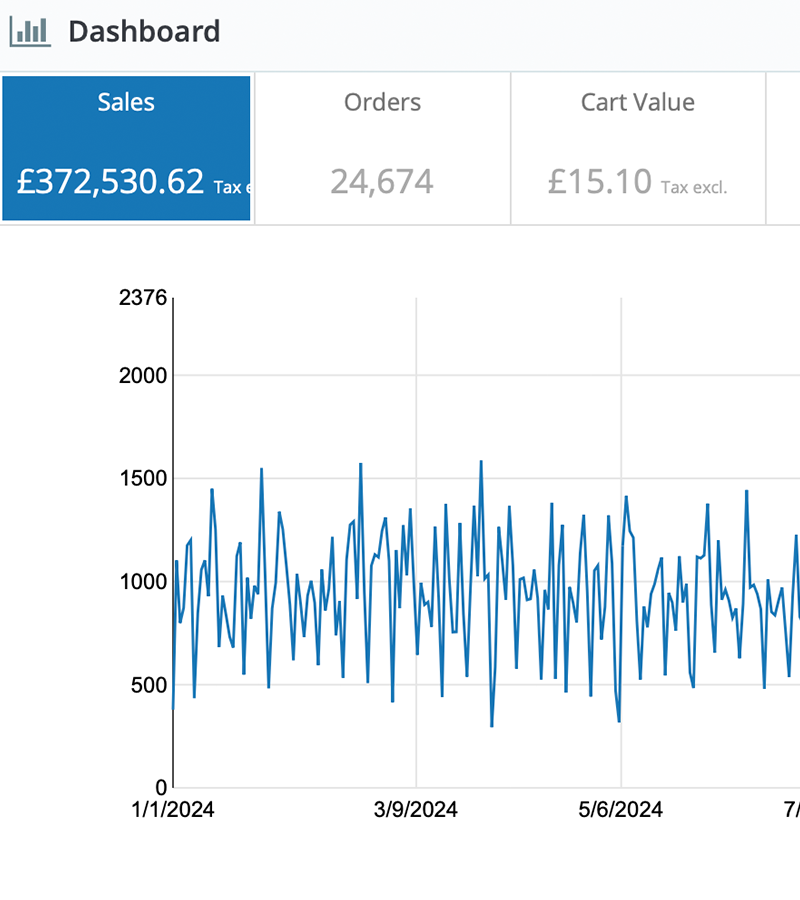Screen dimensions: 800x900
Task: Click the Dashboard bar chart icon
Action: click(29, 31)
